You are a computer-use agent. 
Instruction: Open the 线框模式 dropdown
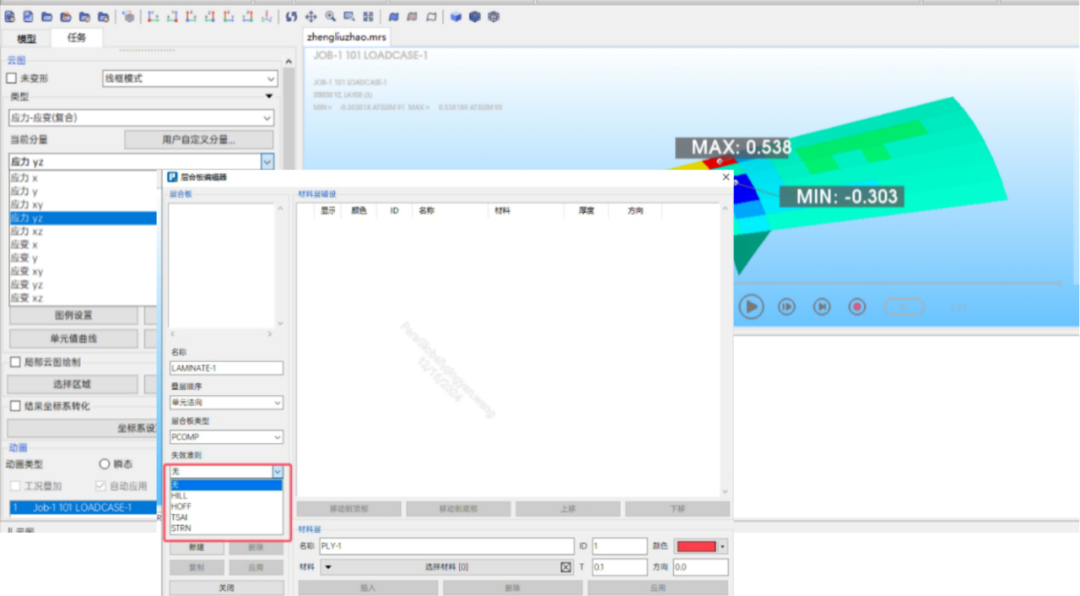[x=189, y=78]
